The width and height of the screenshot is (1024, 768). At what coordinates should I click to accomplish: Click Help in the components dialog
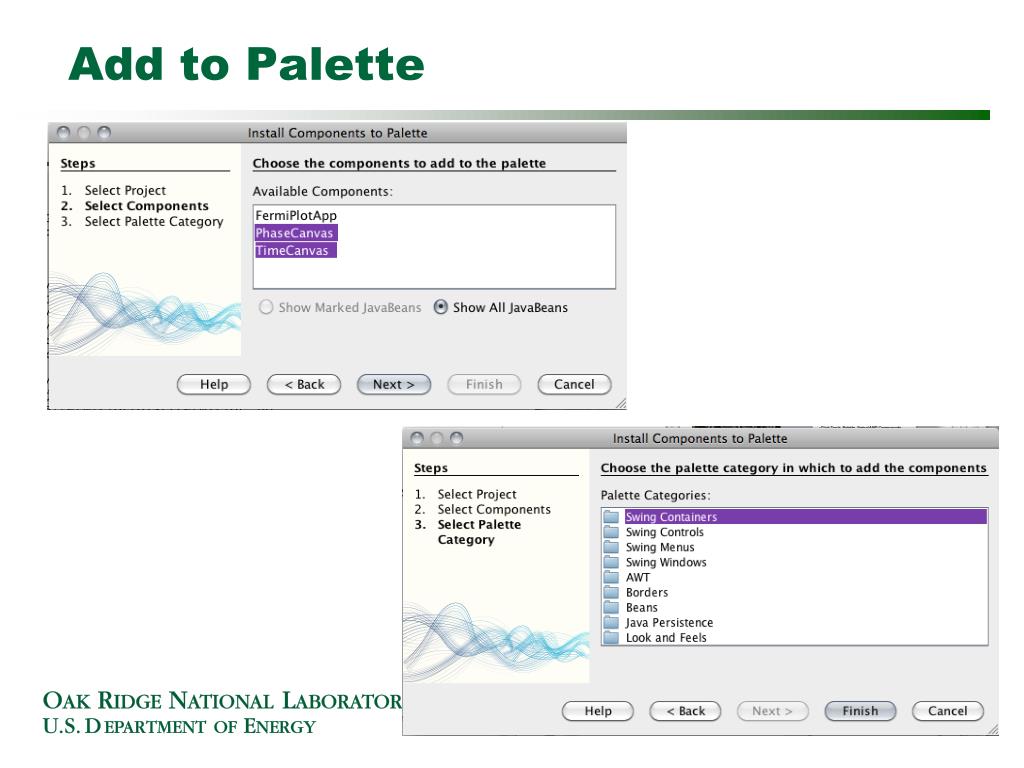214,385
